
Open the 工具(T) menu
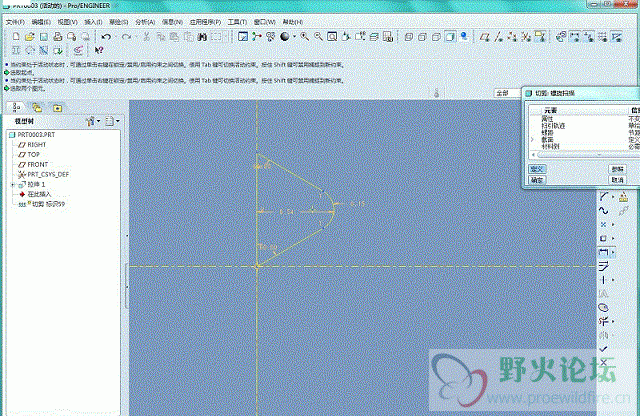click(237, 22)
